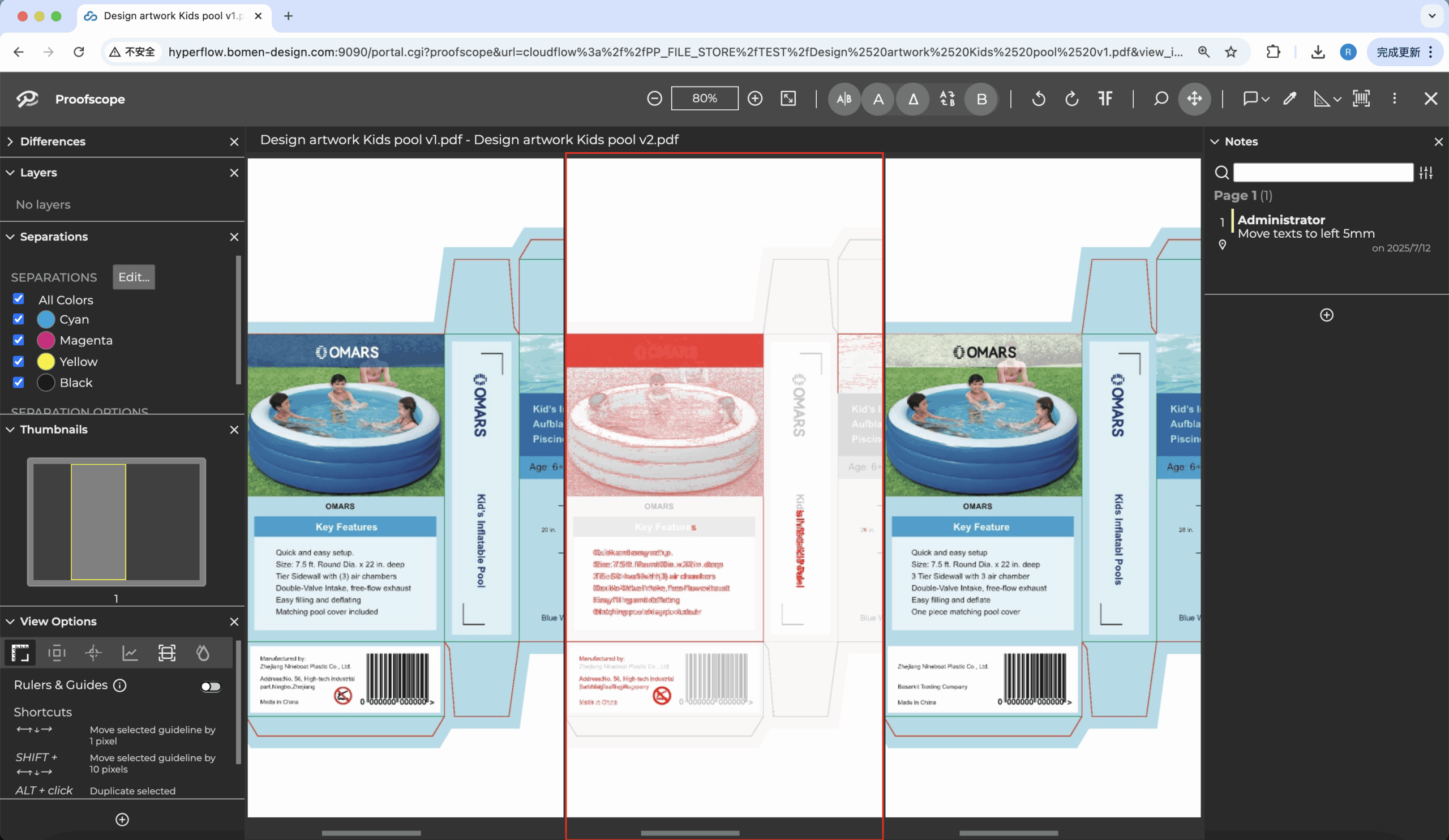Screen dimensions: 1449x840
Task: Collapse the Notes panel
Action: [x=1215, y=142]
